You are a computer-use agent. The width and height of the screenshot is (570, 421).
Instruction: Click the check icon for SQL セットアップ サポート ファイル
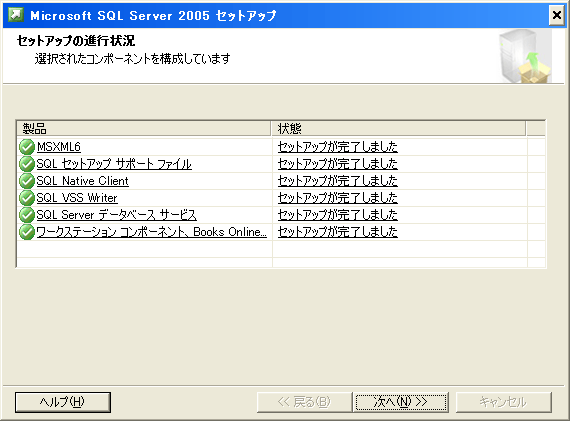coord(27,164)
